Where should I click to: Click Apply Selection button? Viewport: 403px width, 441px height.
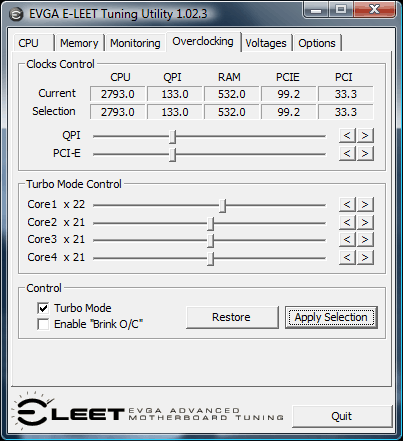(331, 317)
